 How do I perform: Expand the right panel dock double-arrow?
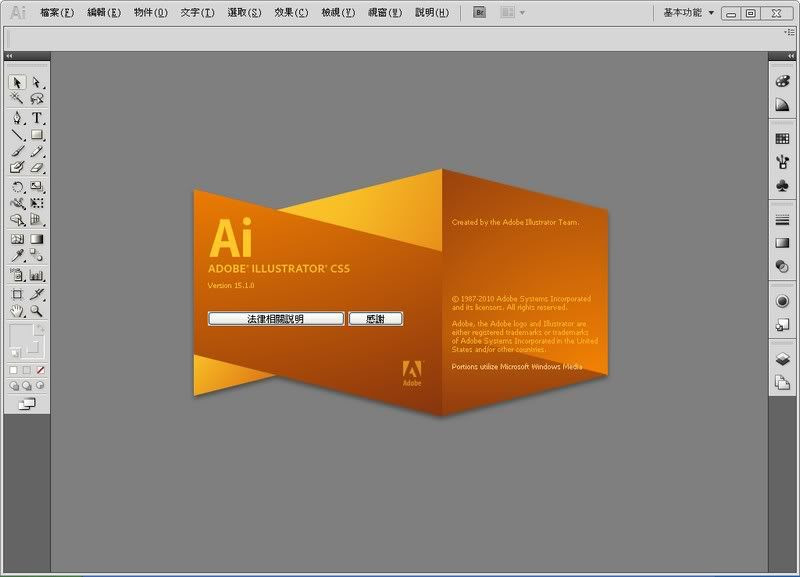(x=791, y=56)
